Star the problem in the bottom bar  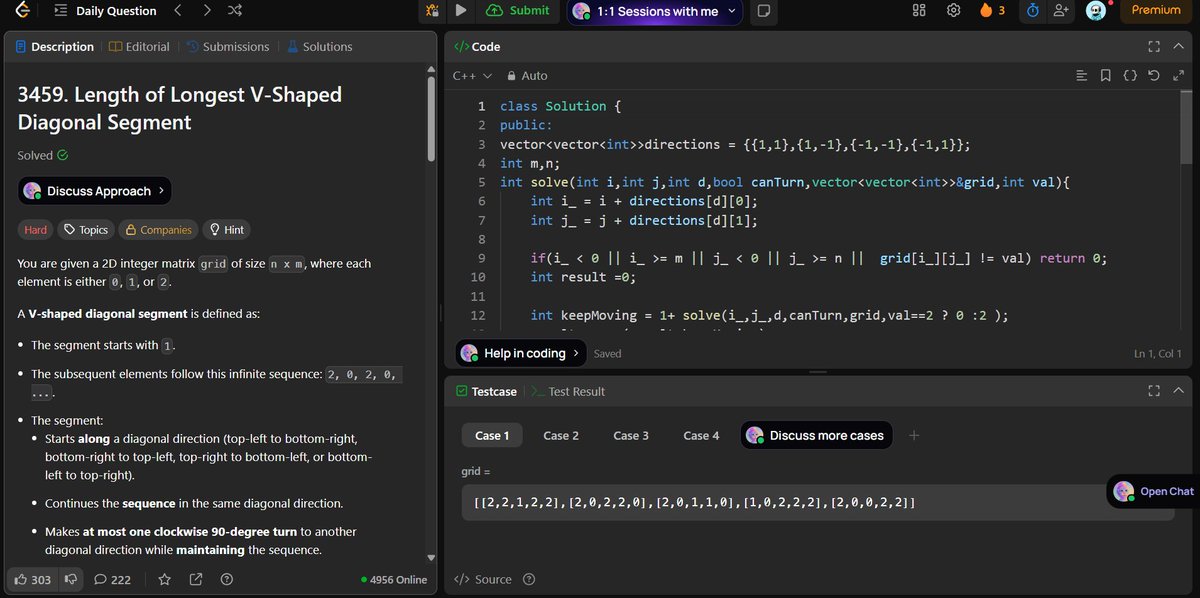(164, 578)
